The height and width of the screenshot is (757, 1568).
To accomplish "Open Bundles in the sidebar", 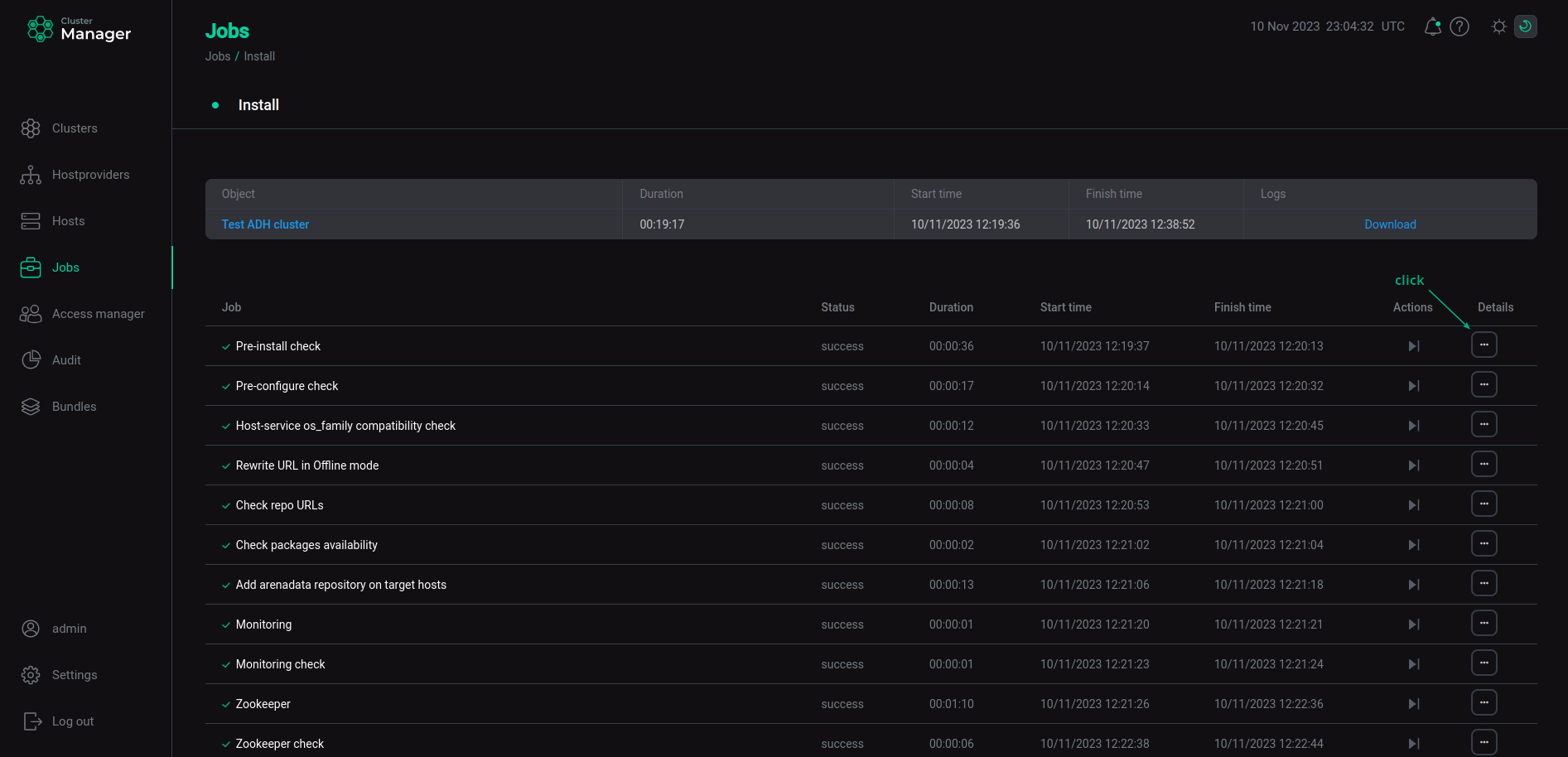I will (74, 407).
